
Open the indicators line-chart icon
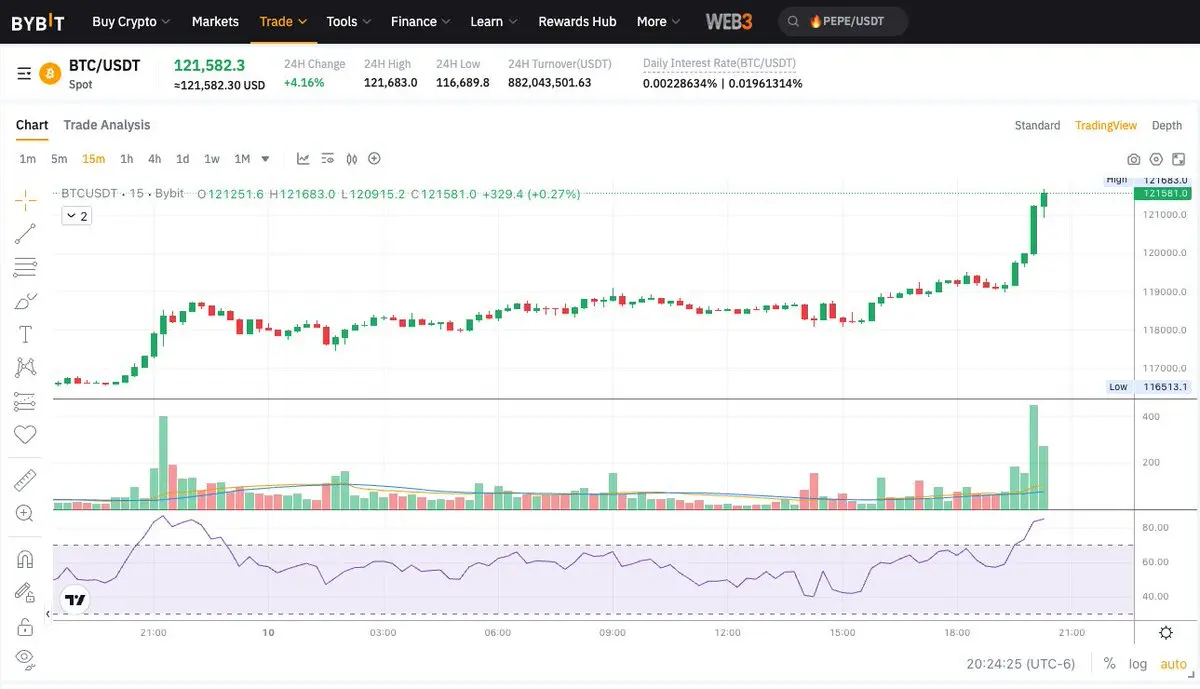click(303, 158)
